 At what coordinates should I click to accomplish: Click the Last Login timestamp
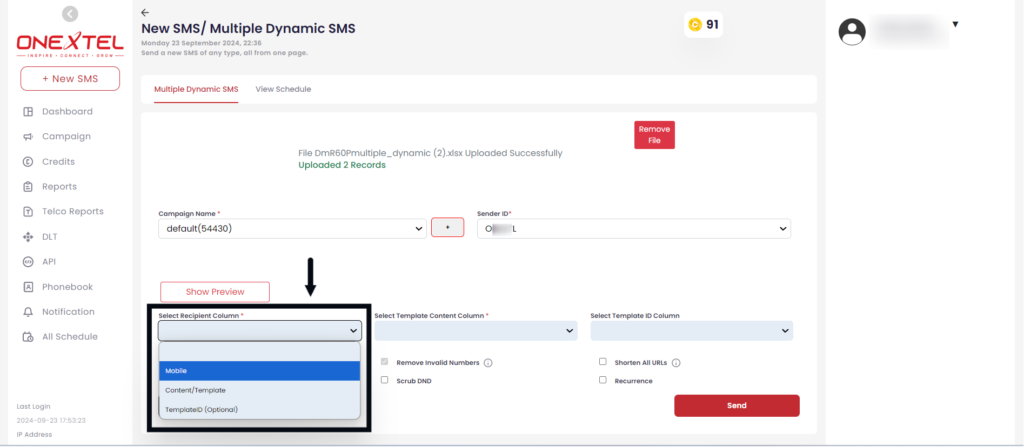(x=51, y=421)
